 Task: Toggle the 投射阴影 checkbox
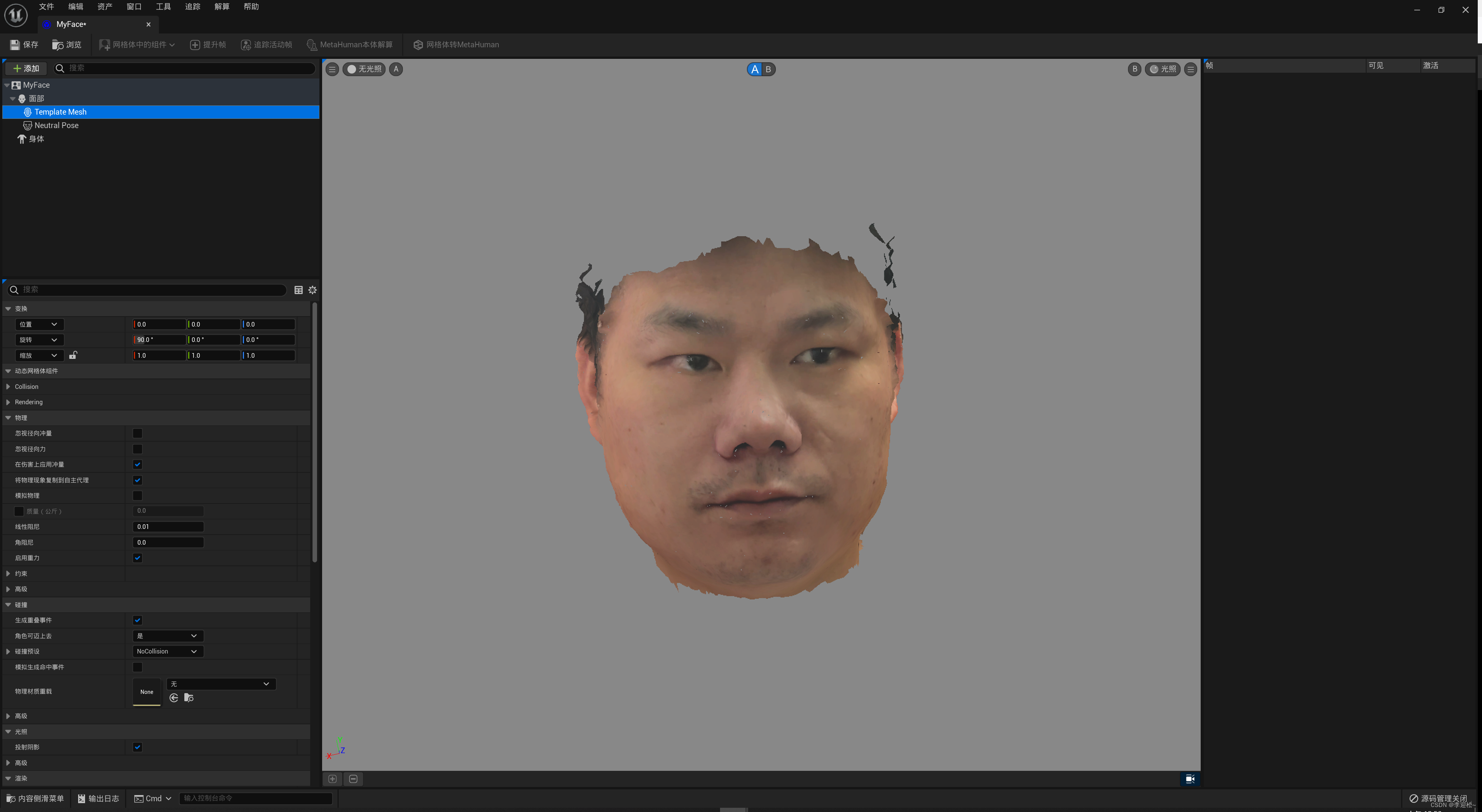pyautogui.click(x=137, y=747)
